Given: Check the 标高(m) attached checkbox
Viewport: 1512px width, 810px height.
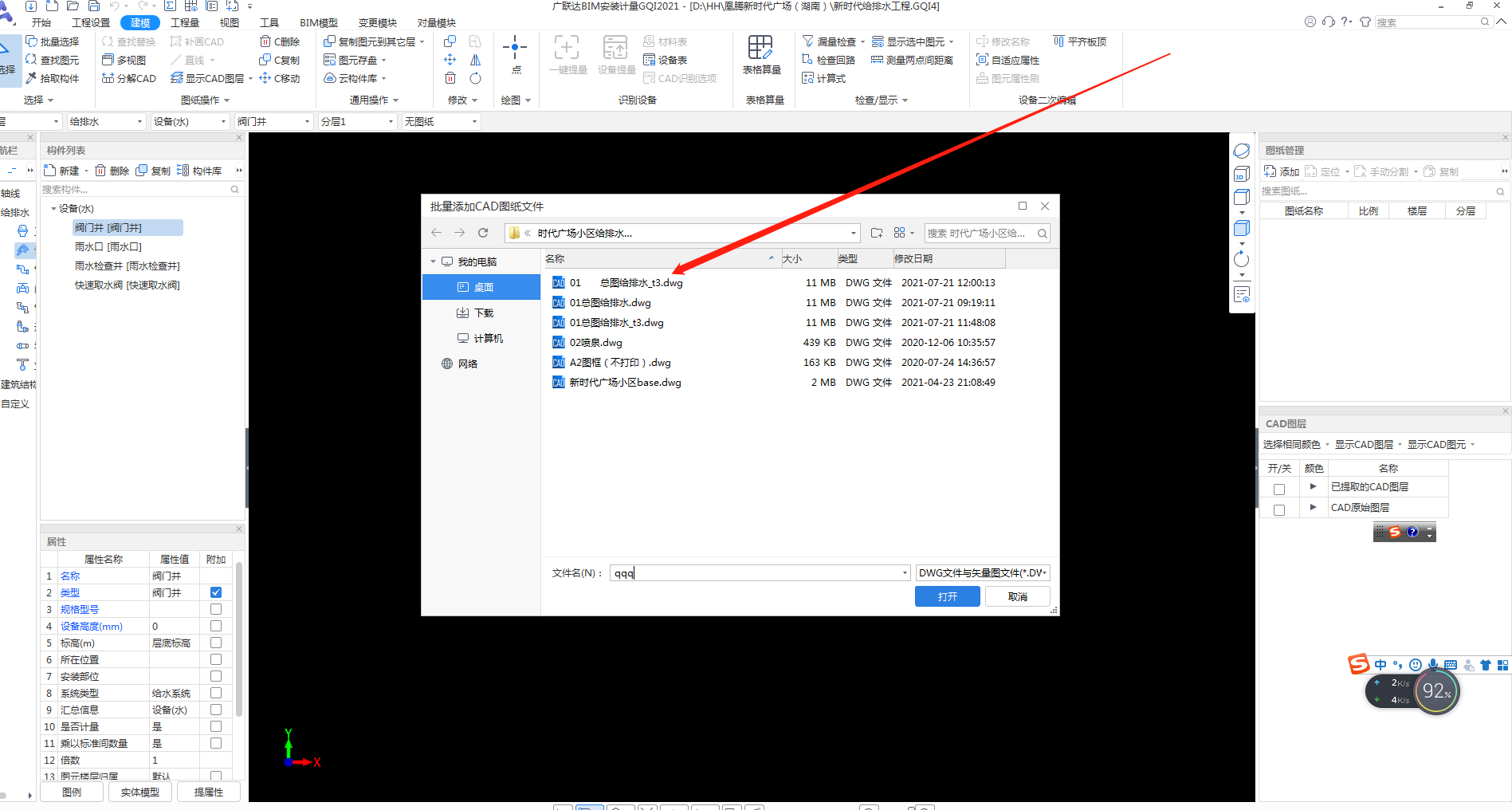Looking at the screenshot, I should coord(216,643).
